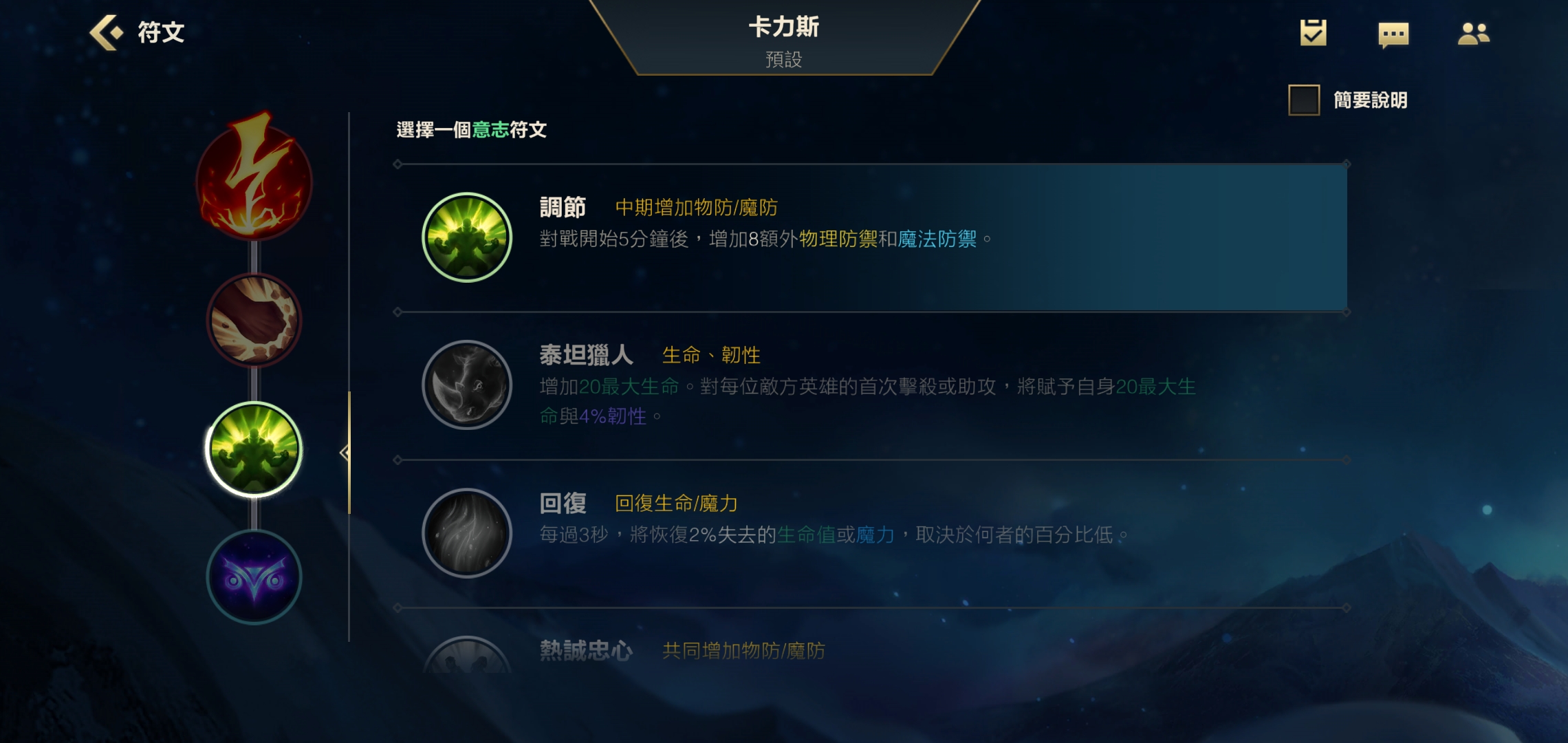Open the checklist icon at top right
The width and height of the screenshot is (1568, 743).
pos(1313,33)
